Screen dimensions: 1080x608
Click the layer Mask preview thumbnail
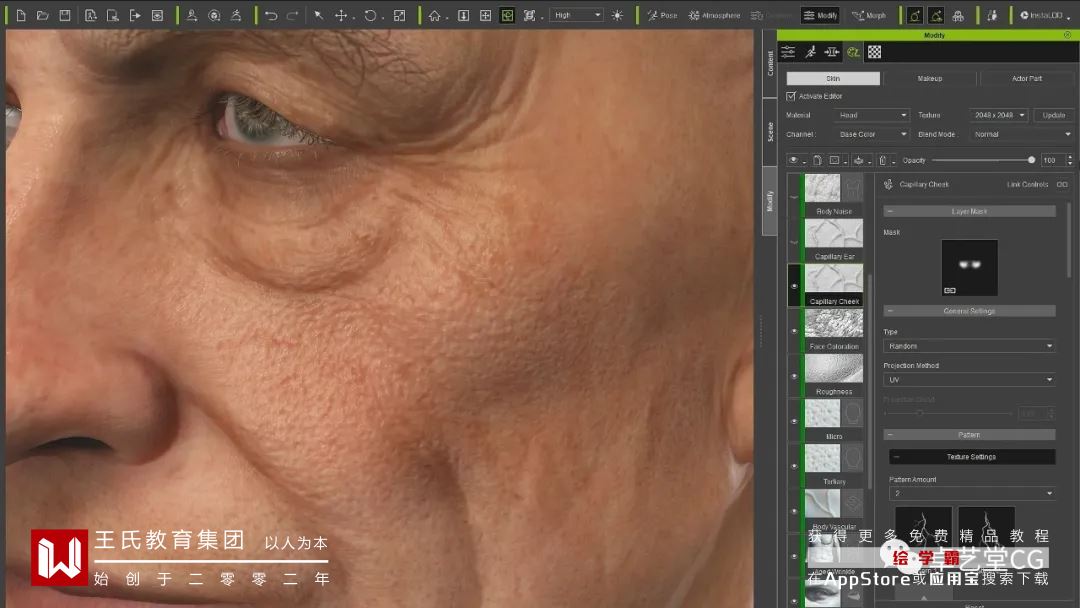point(969,268)
